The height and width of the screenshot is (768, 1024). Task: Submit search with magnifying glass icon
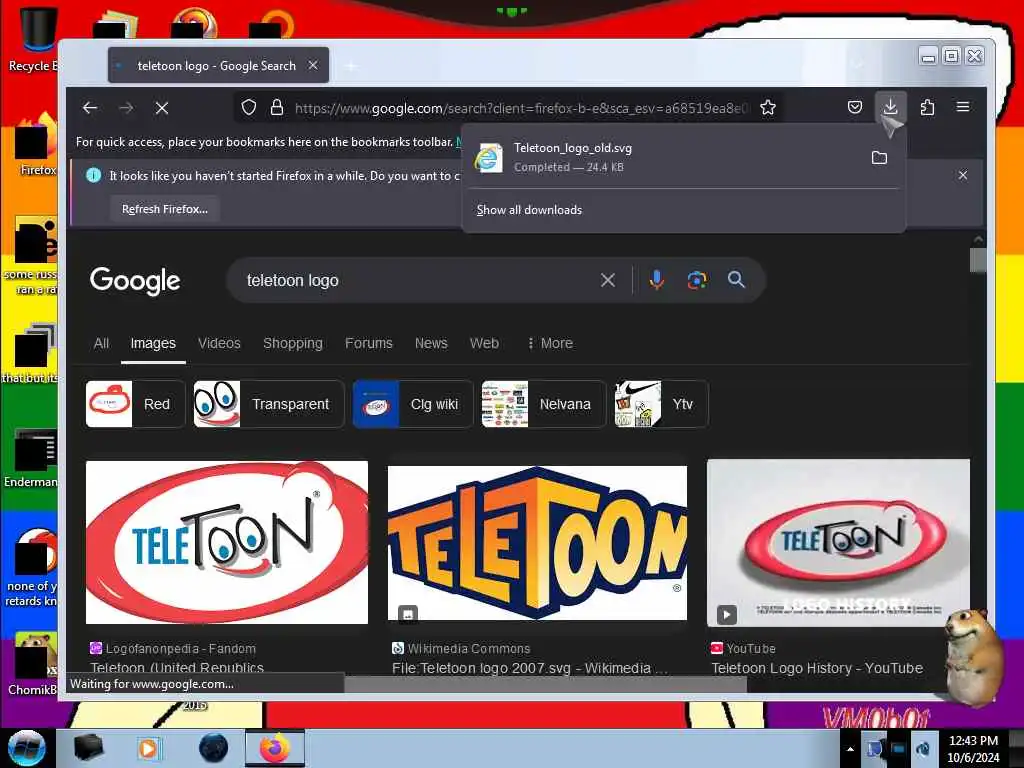point(736,280)
